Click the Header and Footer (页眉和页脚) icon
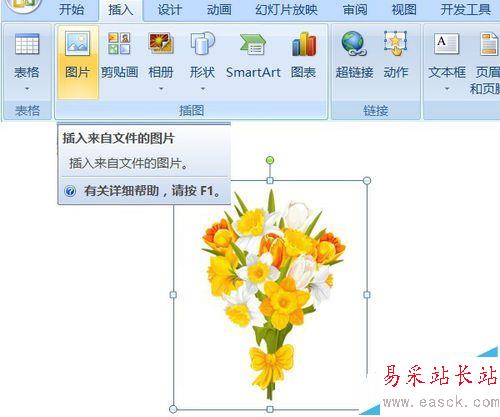The width and height of the screenshot is (500, 417). pos(489,44)
